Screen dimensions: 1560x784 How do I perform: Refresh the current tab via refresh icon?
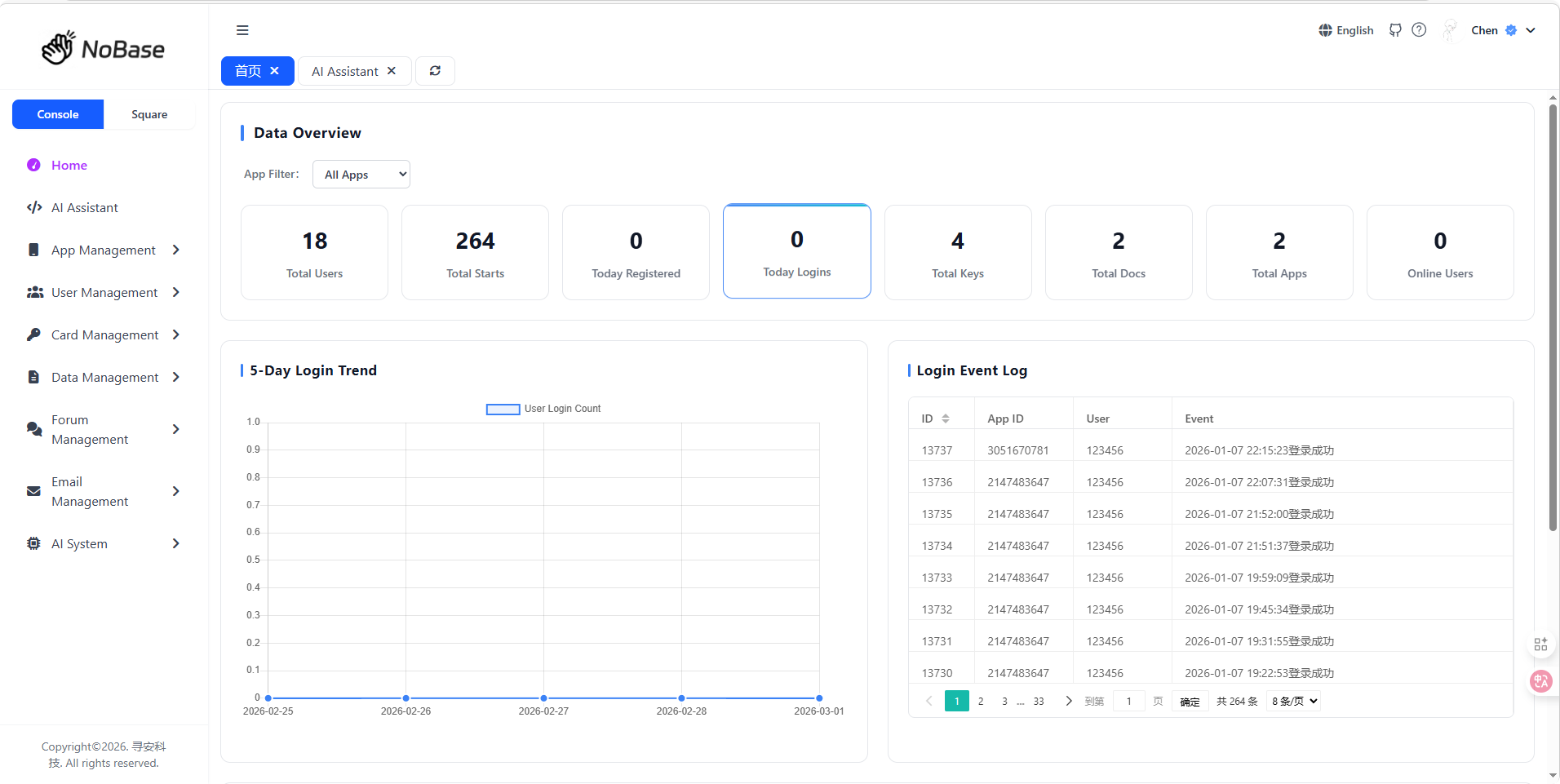435,70
